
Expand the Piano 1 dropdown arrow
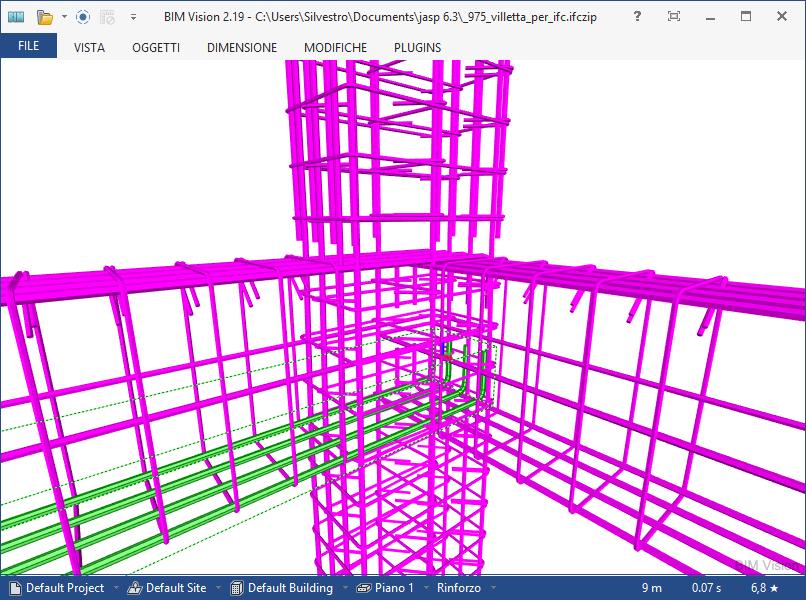coord(426,588)
